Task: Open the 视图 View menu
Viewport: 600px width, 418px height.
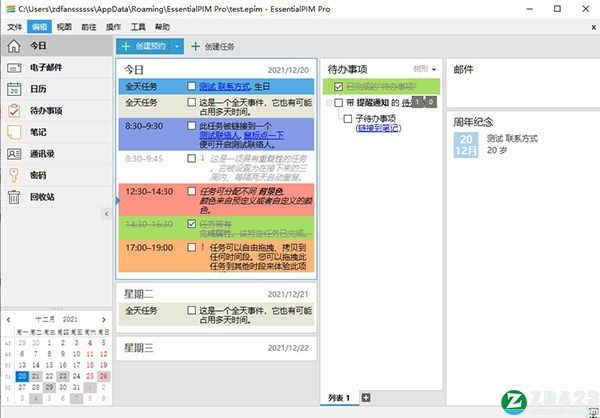Action: [64, 27]
